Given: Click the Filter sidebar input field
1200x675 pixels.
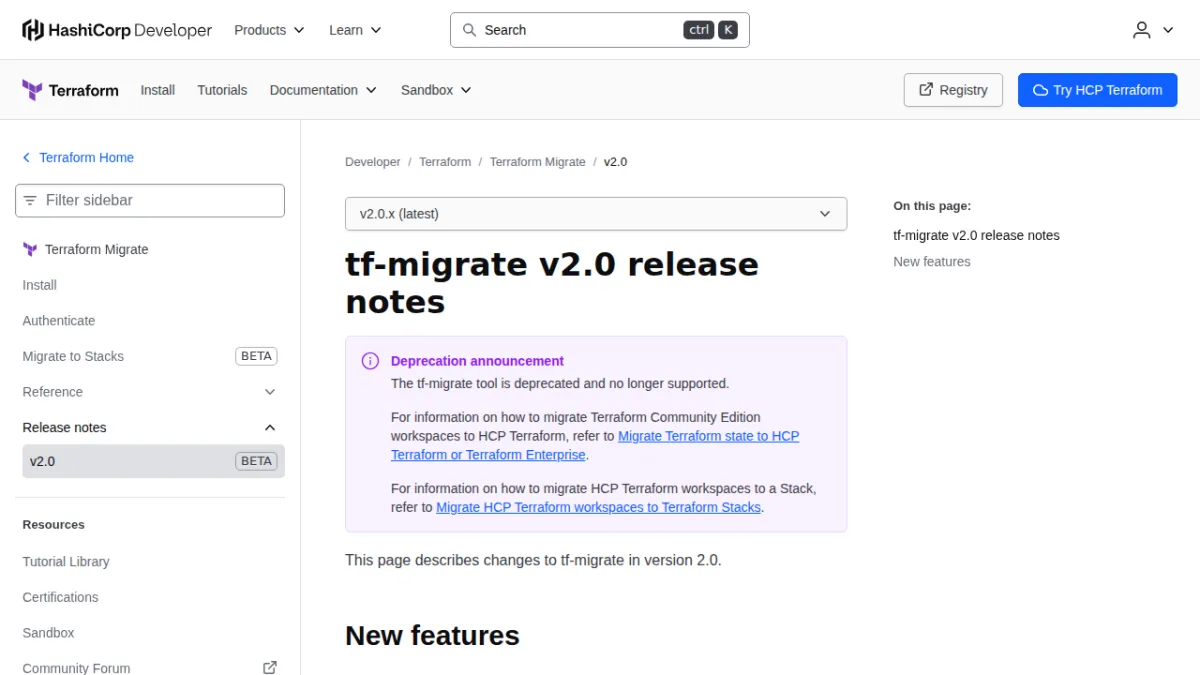Looking at the screenshot, I should 150,200.
